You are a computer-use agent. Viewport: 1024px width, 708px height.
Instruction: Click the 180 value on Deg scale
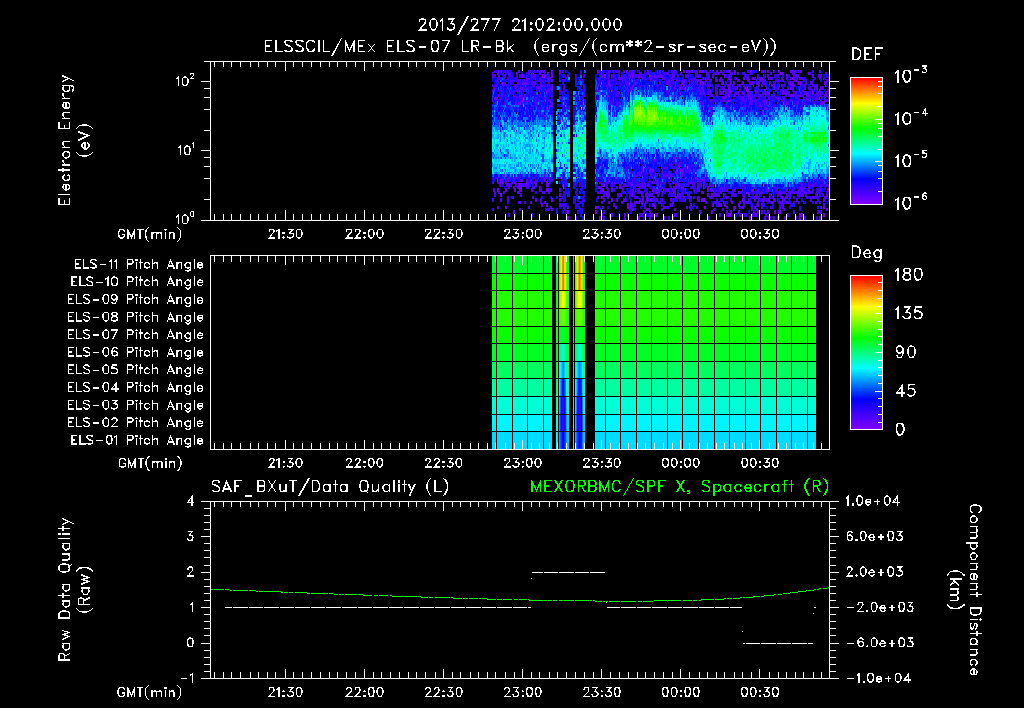(908, 275)
